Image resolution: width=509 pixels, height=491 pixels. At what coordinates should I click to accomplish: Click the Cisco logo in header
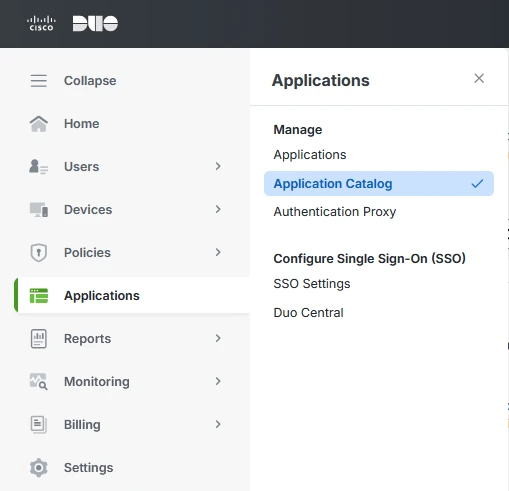coord(41,23)
